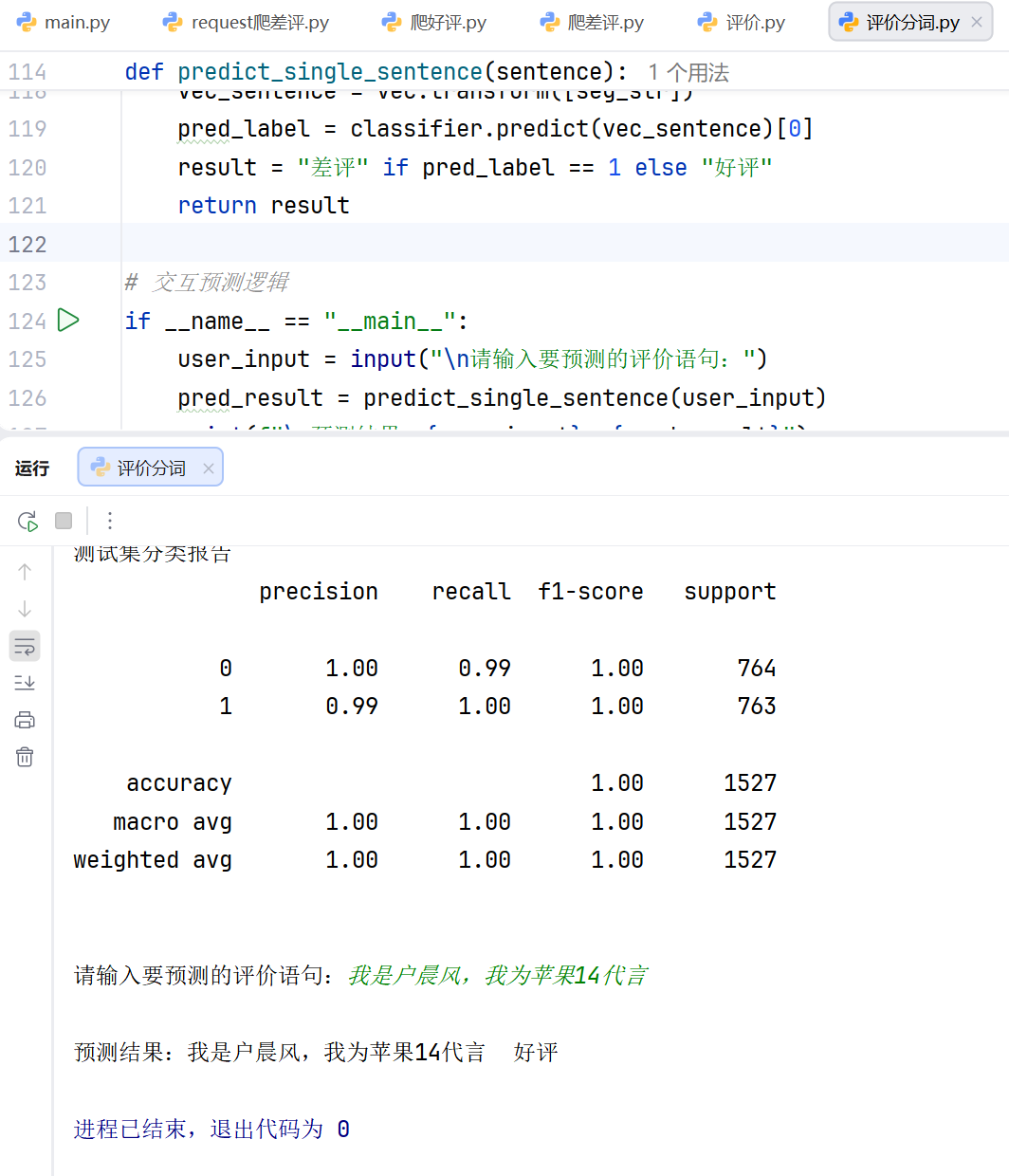Click the comment '# 交互预测逻辑'
This screenshot has height=1176, width=1009.
207,283
